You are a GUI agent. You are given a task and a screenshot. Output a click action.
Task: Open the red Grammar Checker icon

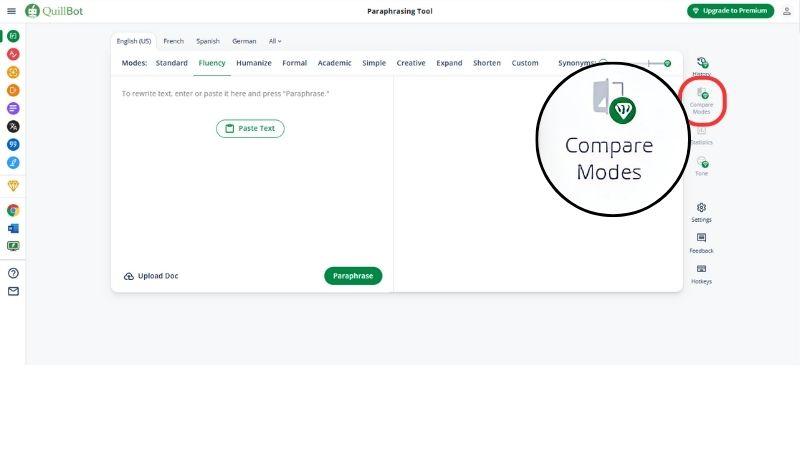[x=13, y=54]
